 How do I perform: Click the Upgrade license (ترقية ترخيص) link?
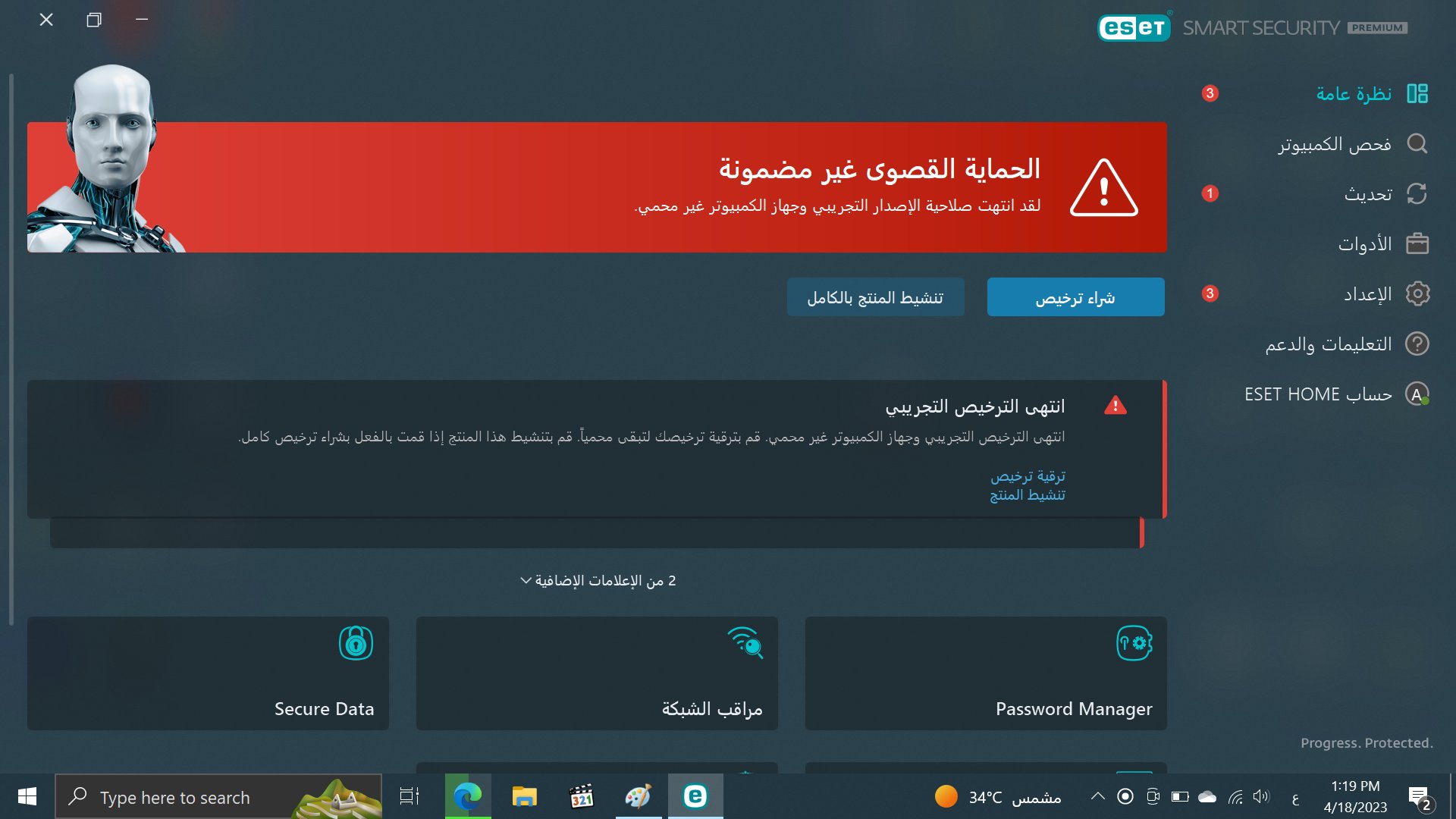click(x=1028, y=476)
